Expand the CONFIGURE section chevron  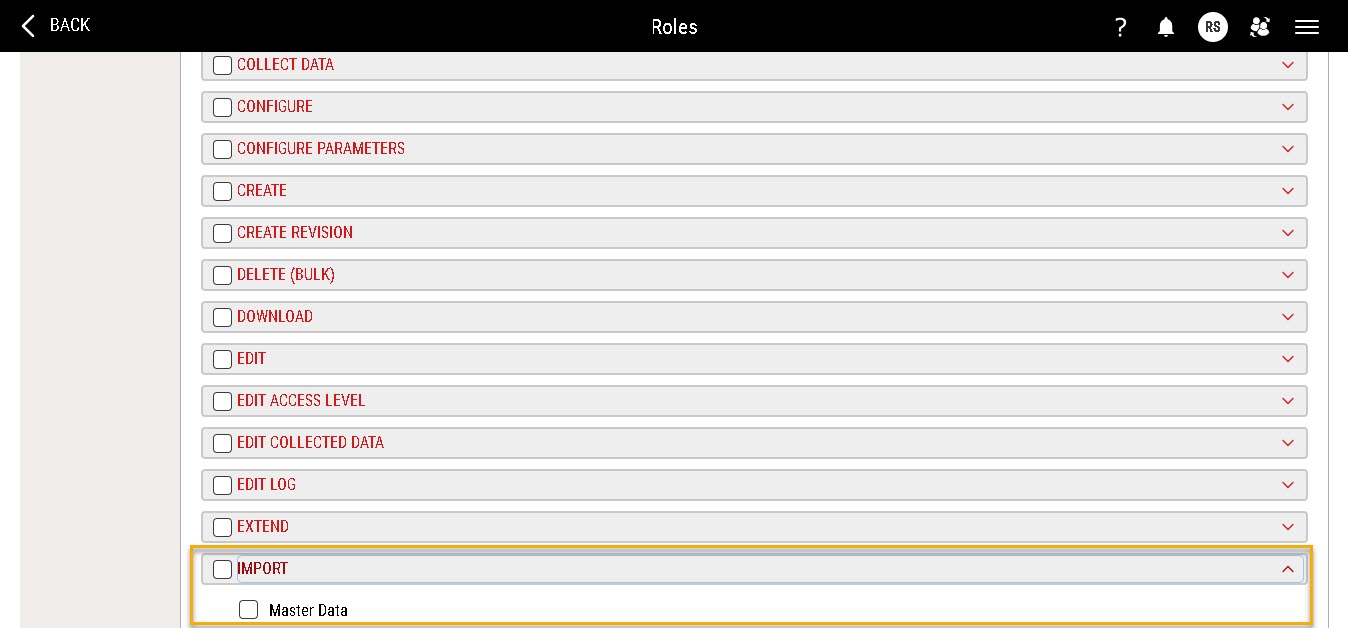[1288, 107]
